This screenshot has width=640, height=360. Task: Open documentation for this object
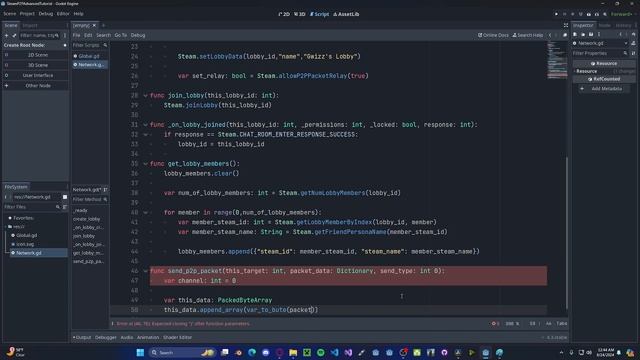633,43
